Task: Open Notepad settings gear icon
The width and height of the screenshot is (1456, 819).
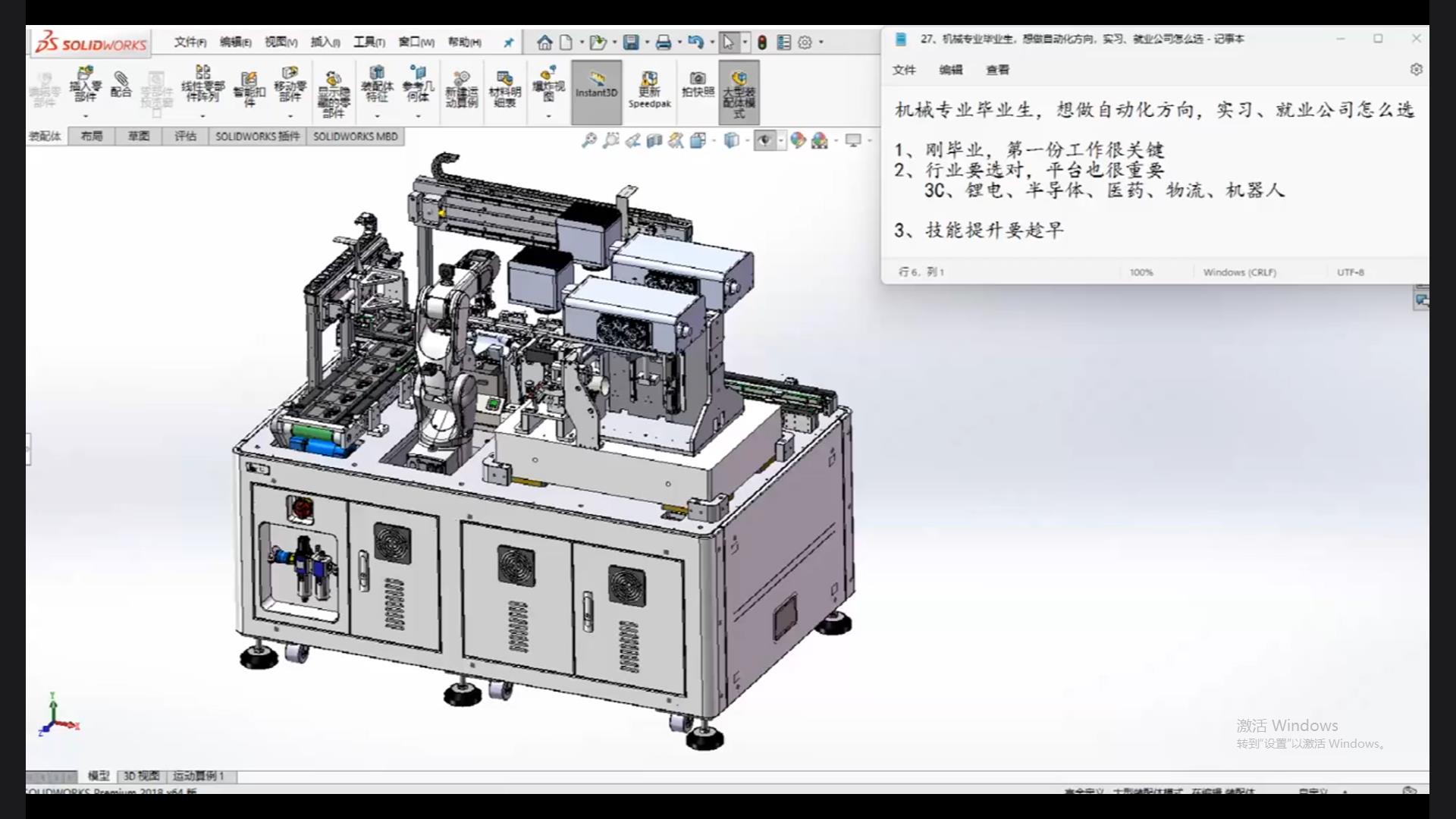Action: (x=1416, y=70)
